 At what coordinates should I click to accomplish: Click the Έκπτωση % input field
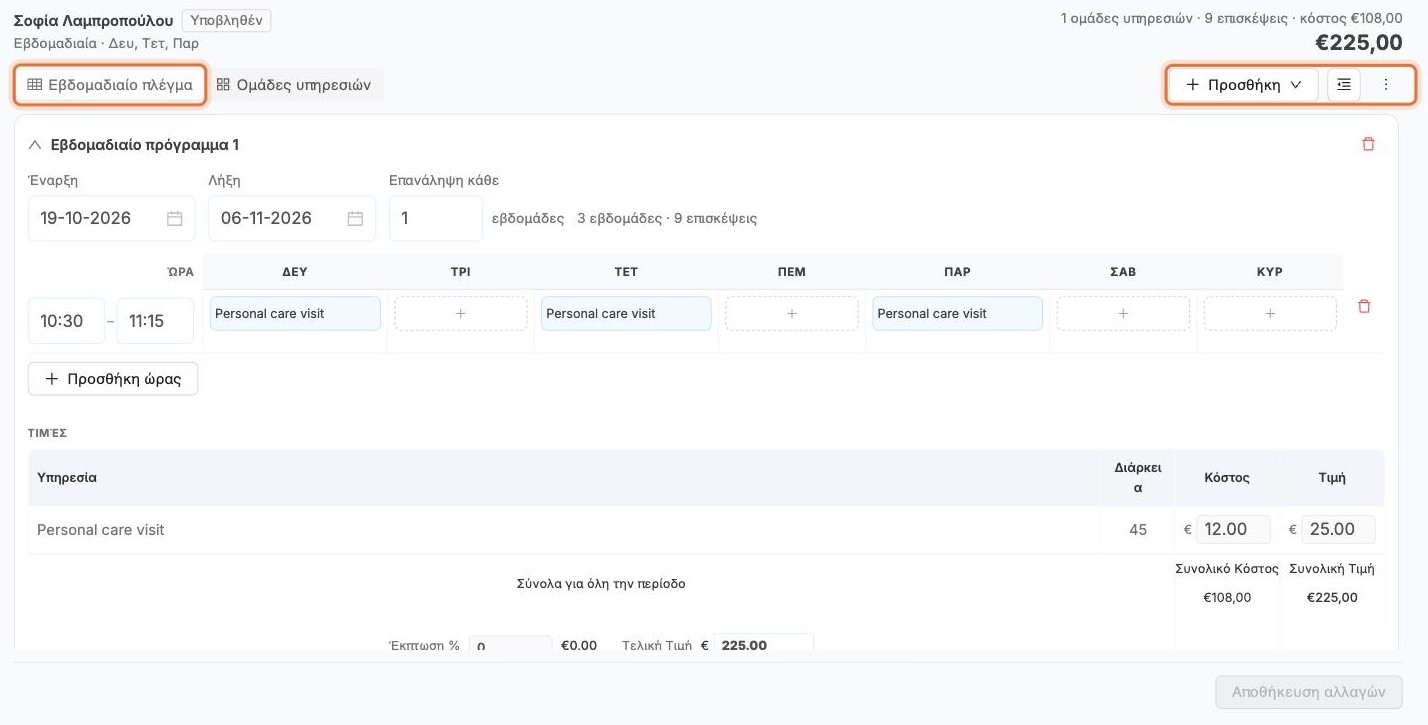[x=510, y=643]
